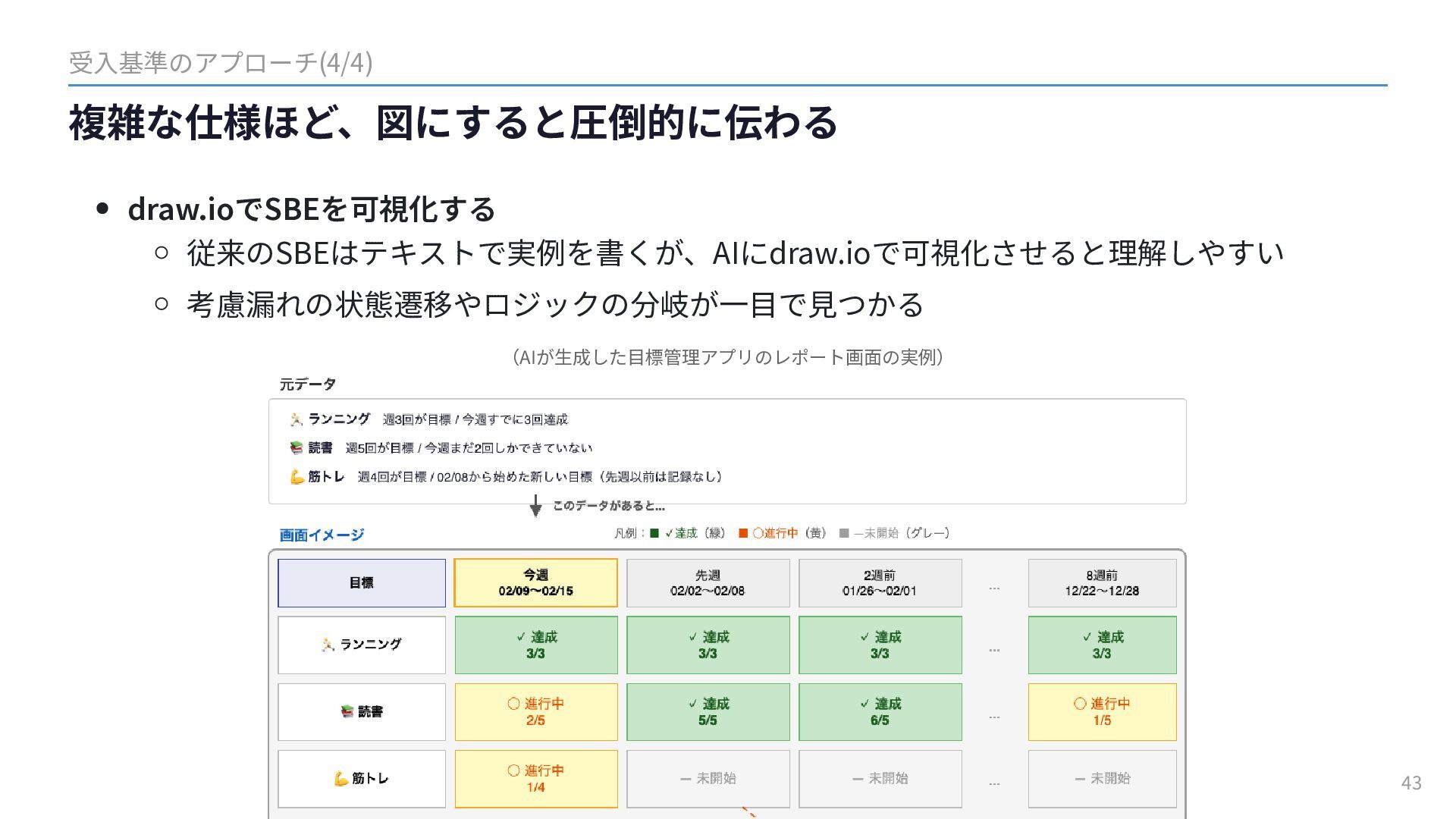Click the 読書 進行中 2/5 cell

[x=535, y=712]
